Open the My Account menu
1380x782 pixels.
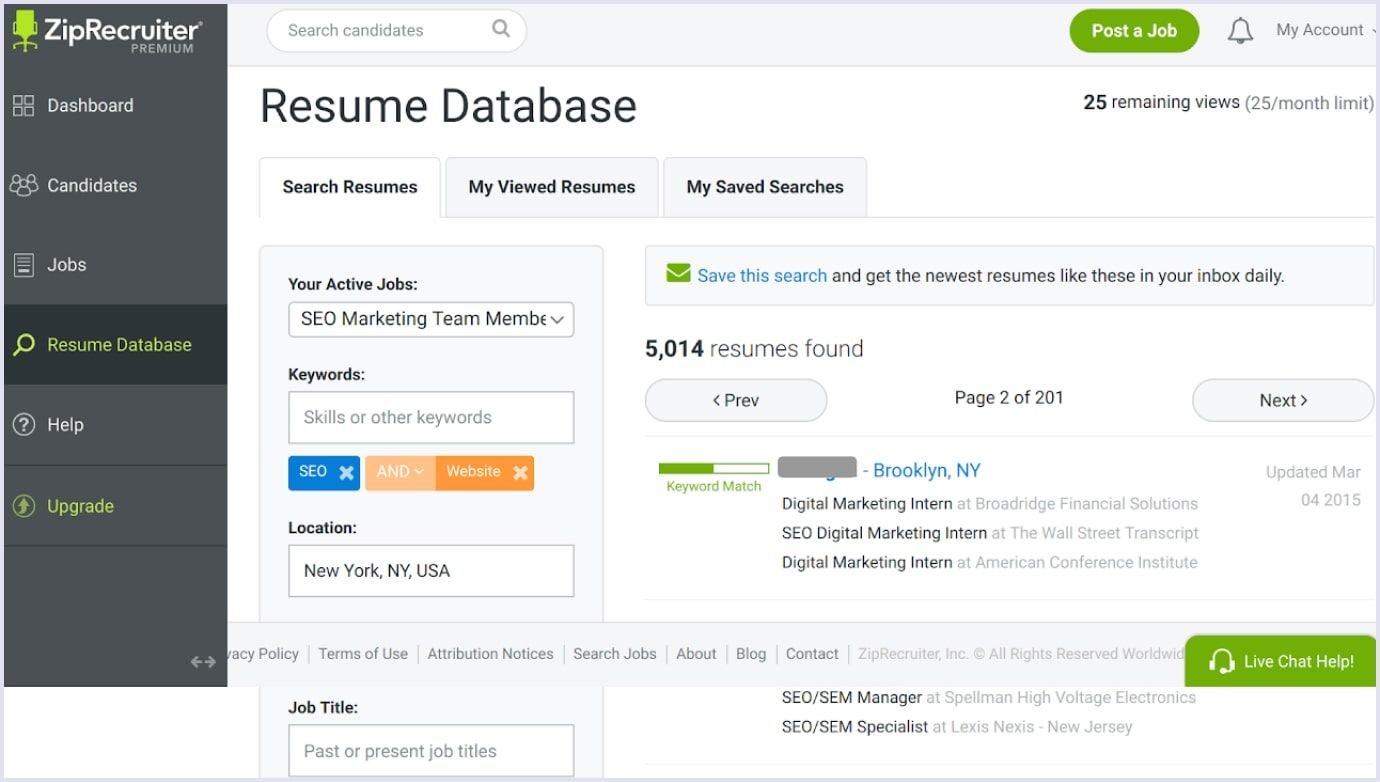(x=1324, y=30)
